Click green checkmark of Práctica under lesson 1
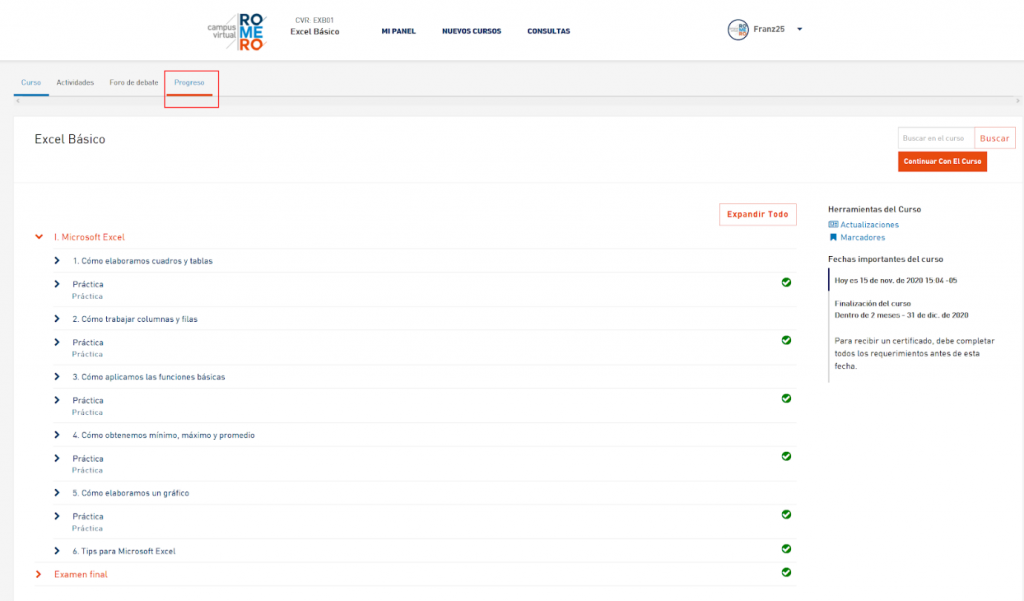The image size is (1024, 601). coord(786,282)
